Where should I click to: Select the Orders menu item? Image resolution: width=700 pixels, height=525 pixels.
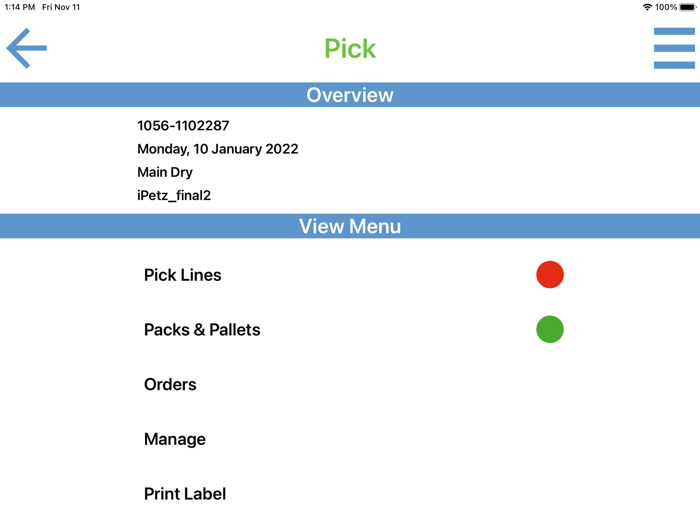click(170, 385)
